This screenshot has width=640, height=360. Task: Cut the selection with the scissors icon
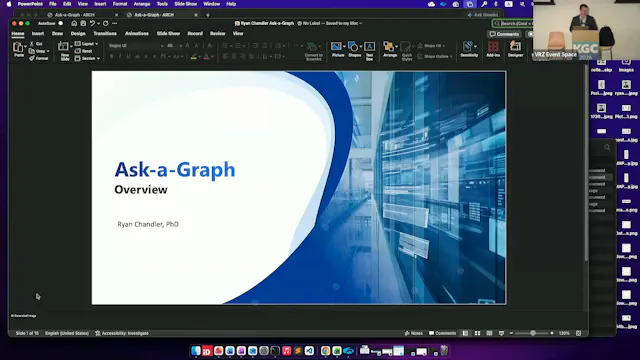pos(32,44)
